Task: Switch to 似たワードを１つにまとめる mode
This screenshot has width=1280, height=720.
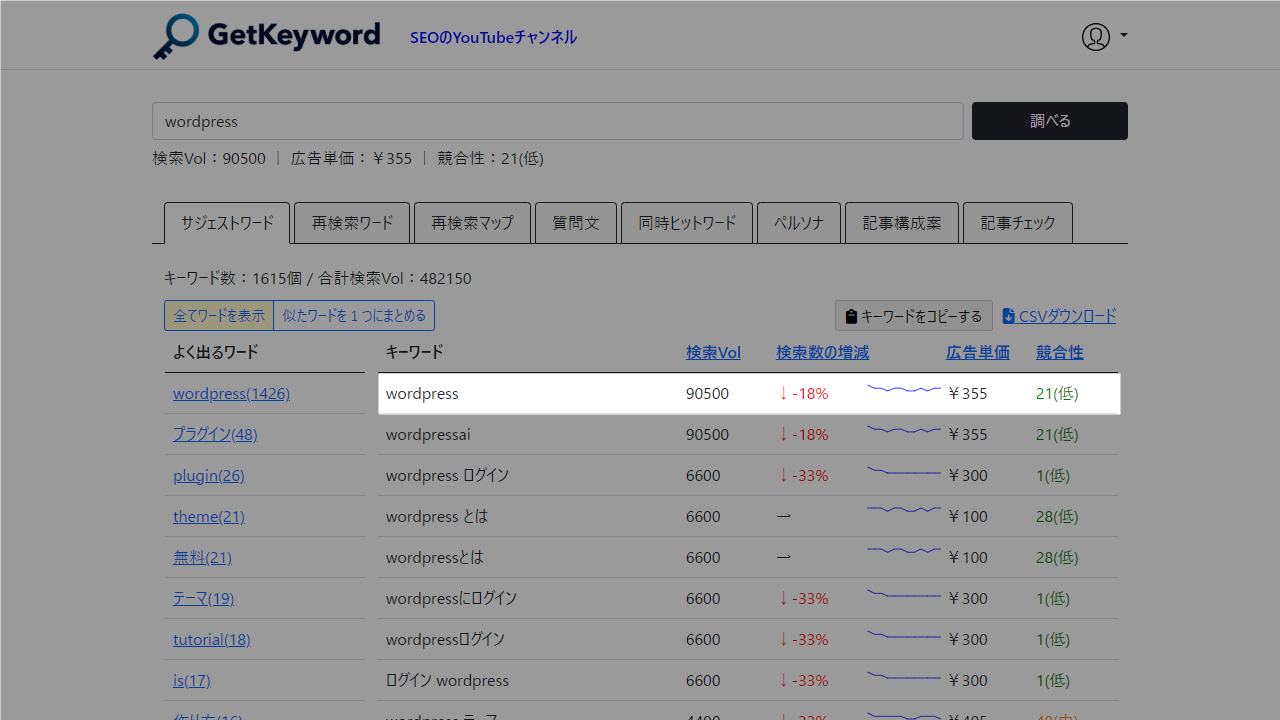Action: pos(354,315)
